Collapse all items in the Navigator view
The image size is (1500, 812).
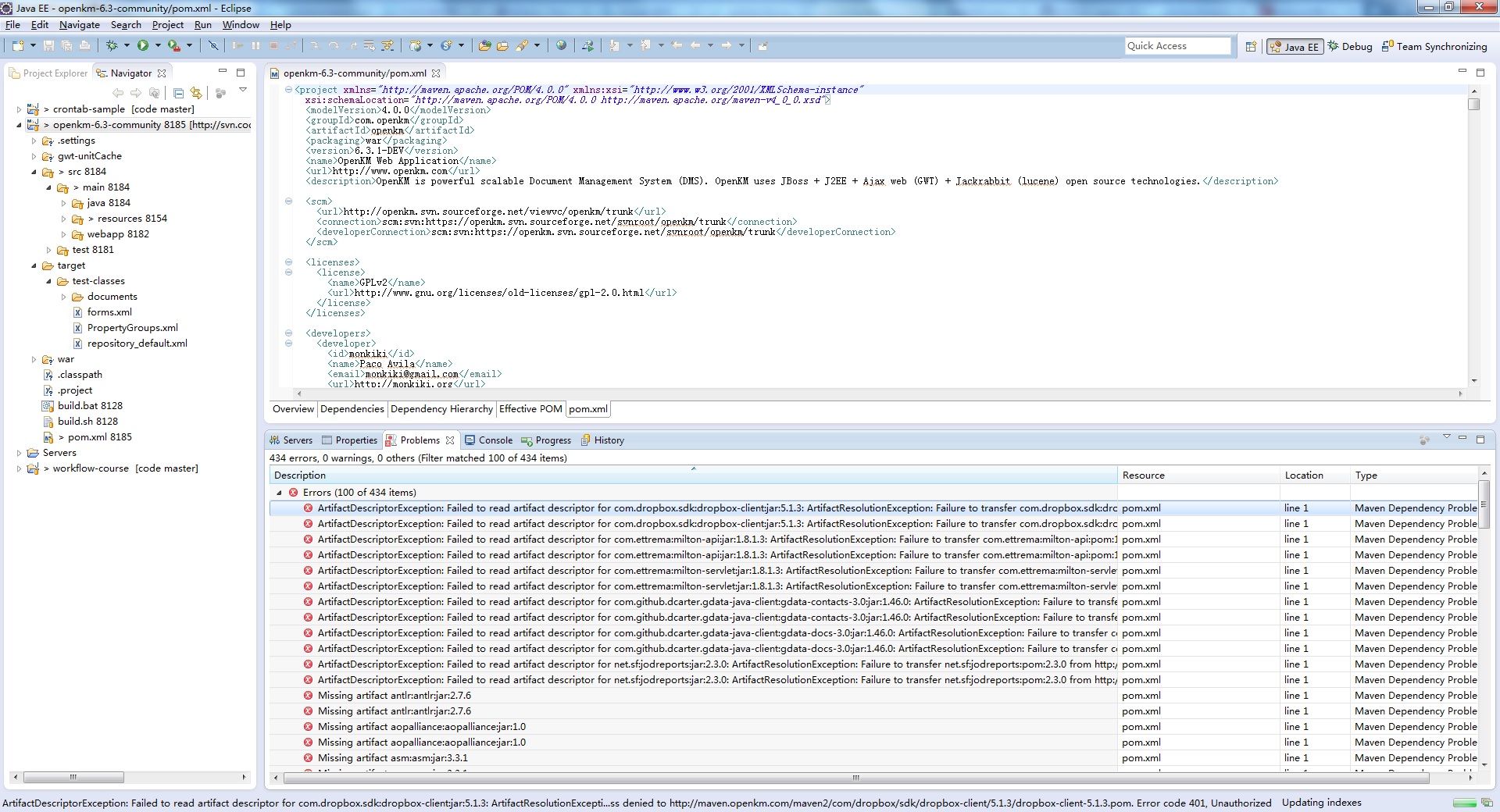pos(178,93)
